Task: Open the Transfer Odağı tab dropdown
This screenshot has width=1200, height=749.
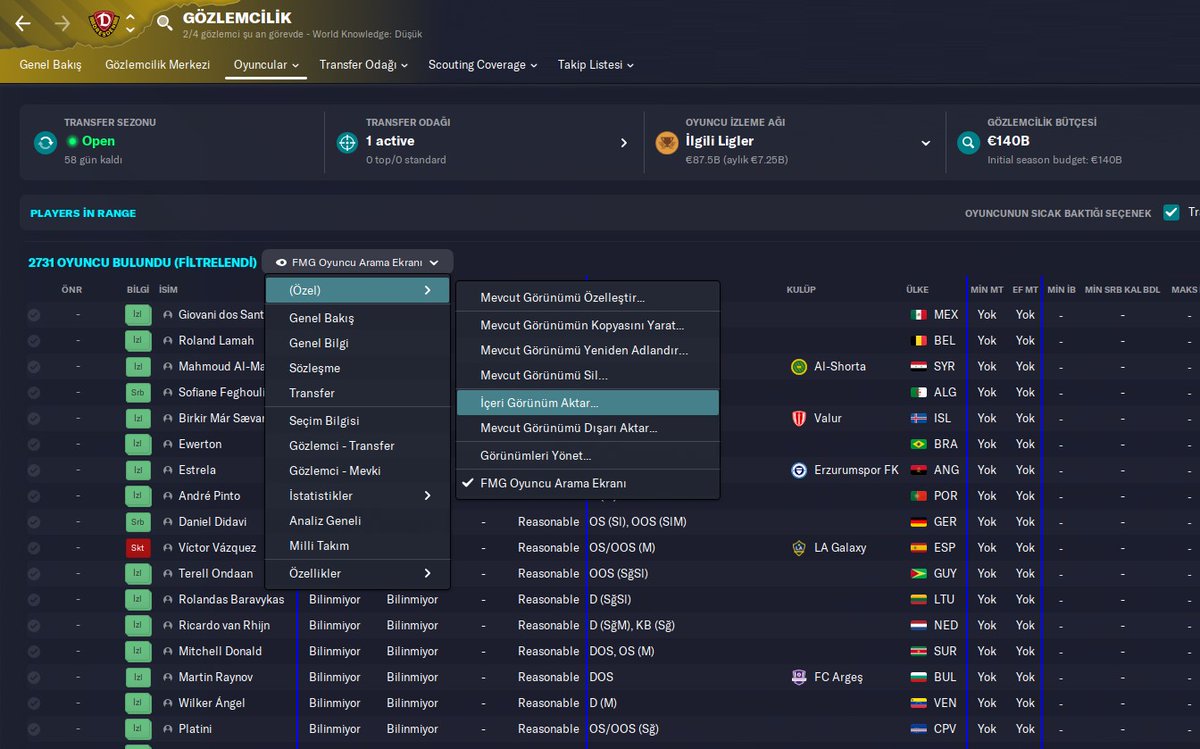Action: pos(363,65)
